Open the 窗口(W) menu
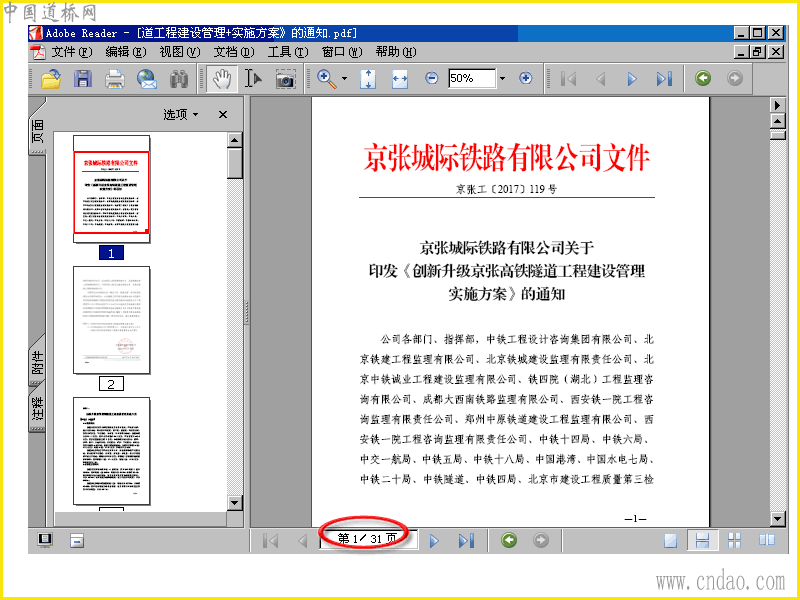Viewport: 800px width, 600px height. [x=342, y=52]
